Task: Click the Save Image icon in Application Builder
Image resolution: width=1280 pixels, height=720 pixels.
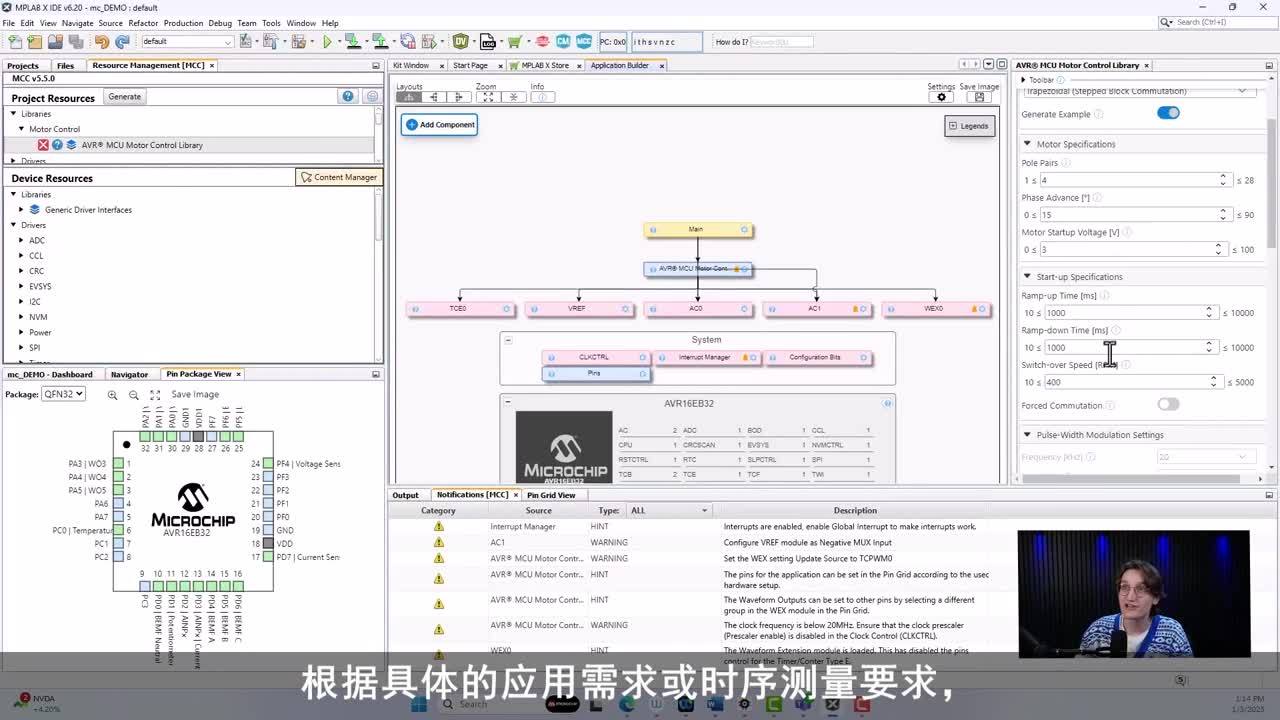Action: click(979, 97)
